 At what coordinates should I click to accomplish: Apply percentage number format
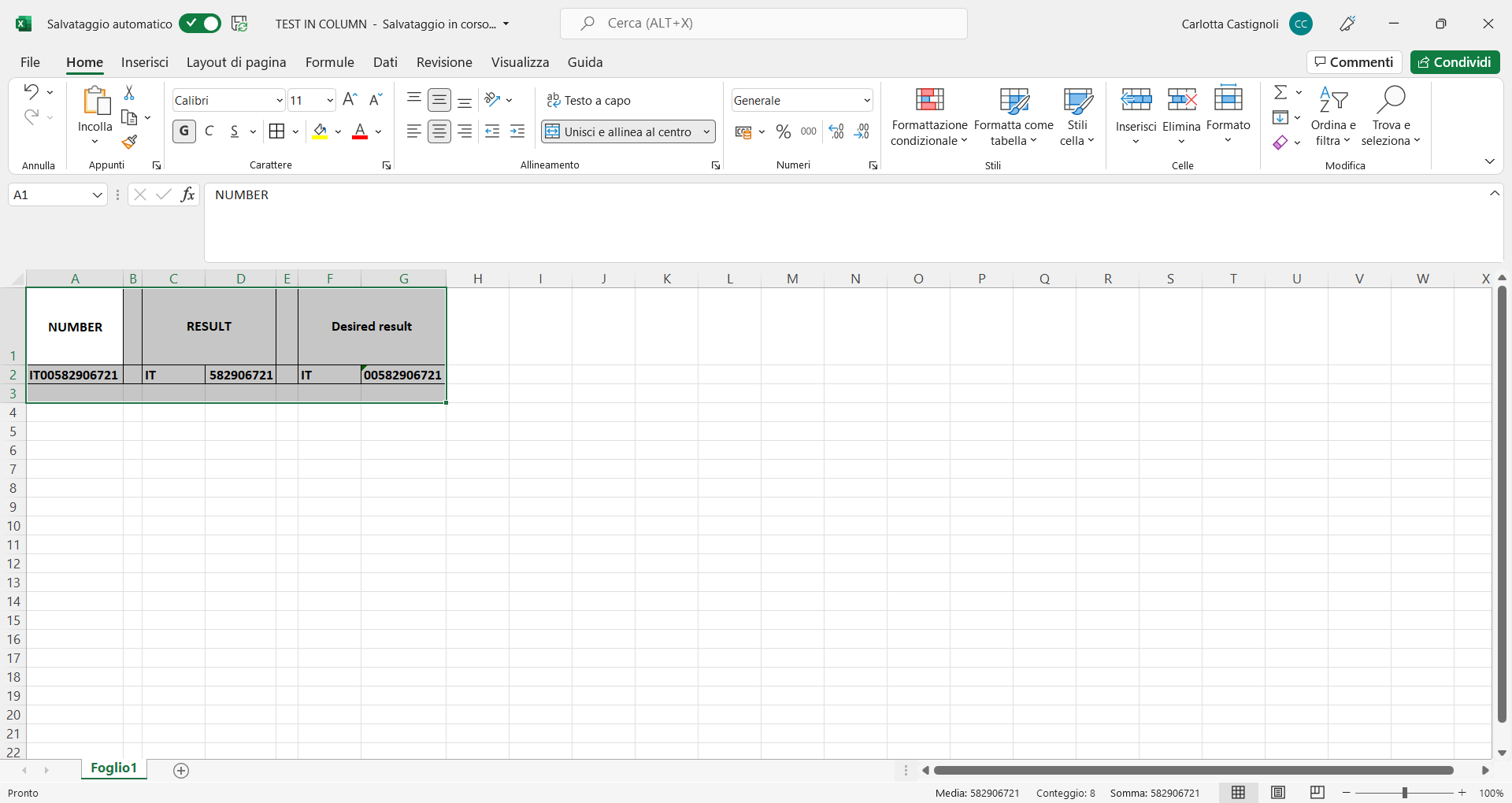[783, 131]
